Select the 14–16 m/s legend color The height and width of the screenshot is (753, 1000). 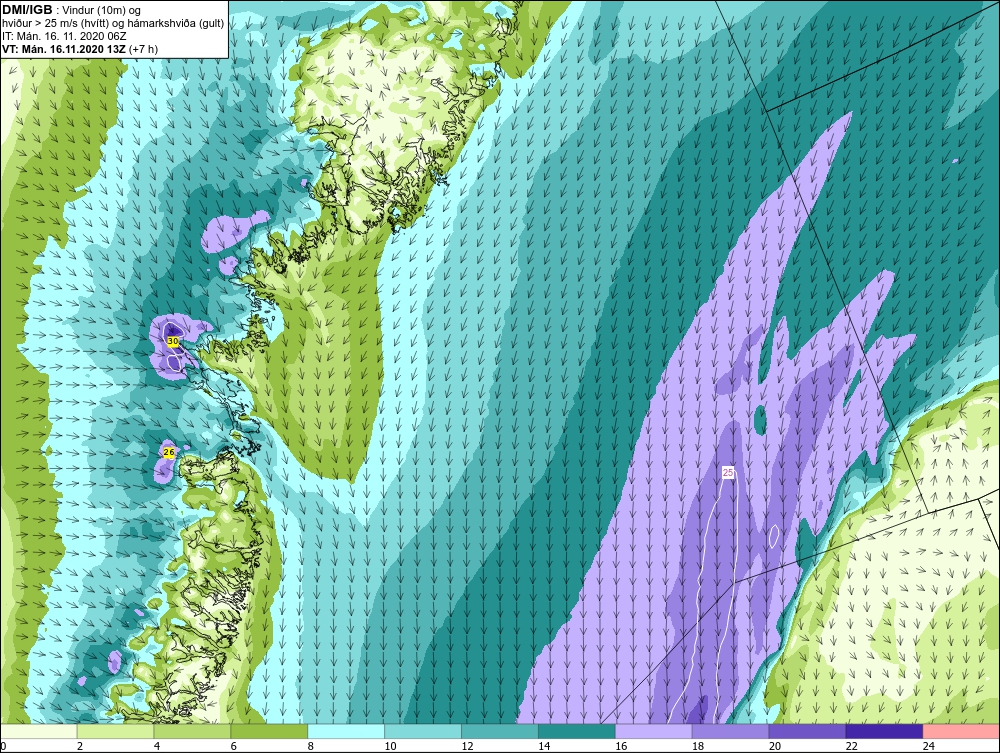pyautogui.click(x=577, y=731)
